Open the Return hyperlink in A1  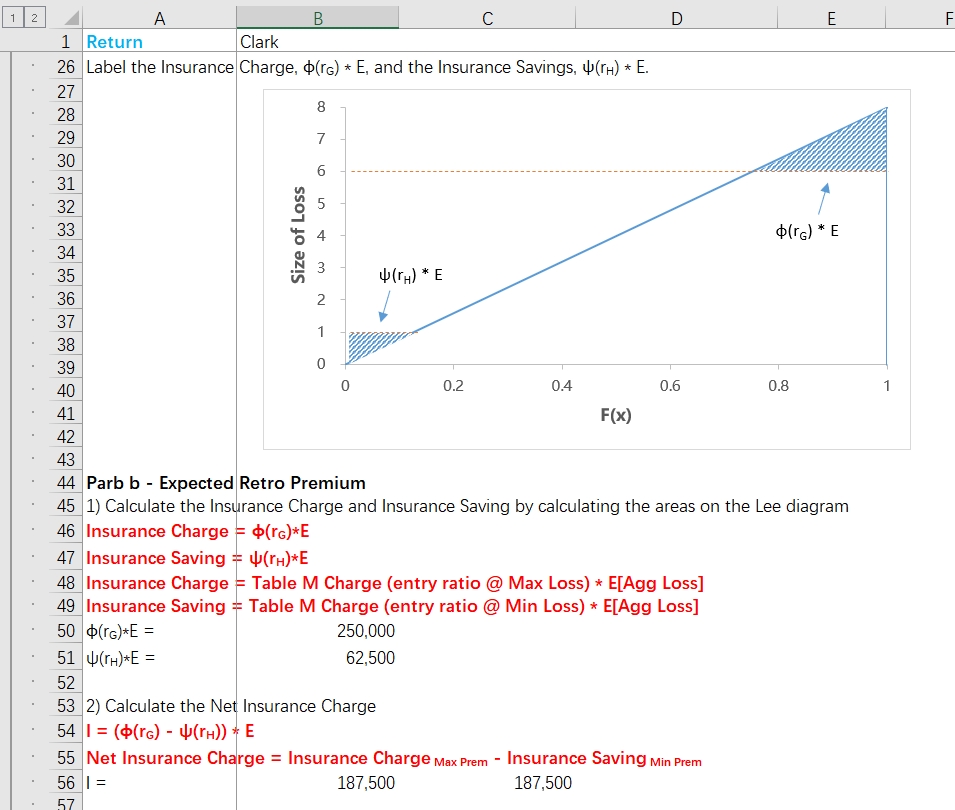tap(115, 42)
